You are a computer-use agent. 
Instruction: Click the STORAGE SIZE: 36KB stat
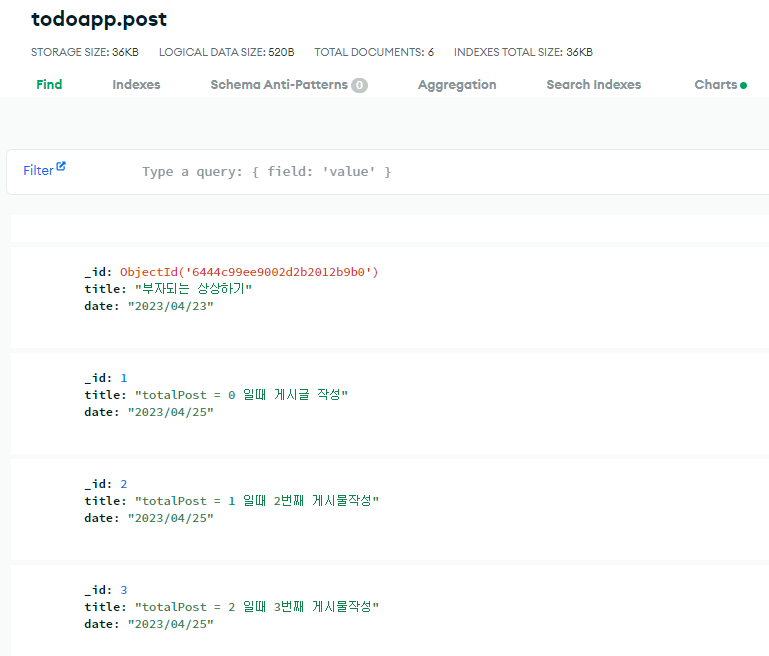pos(85,52)
